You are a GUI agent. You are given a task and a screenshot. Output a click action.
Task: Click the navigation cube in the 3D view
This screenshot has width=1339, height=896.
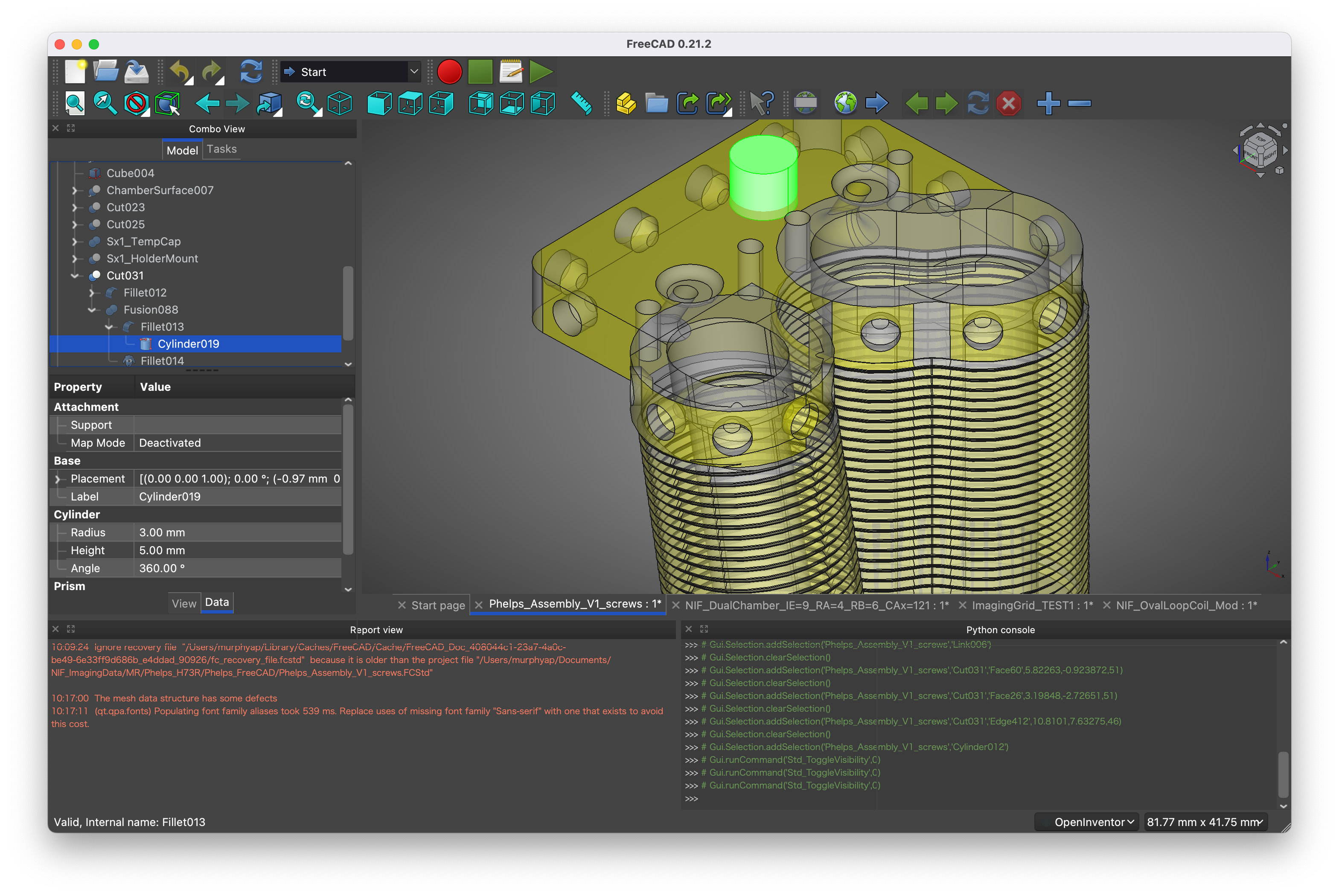click(x=1260, y=150)
